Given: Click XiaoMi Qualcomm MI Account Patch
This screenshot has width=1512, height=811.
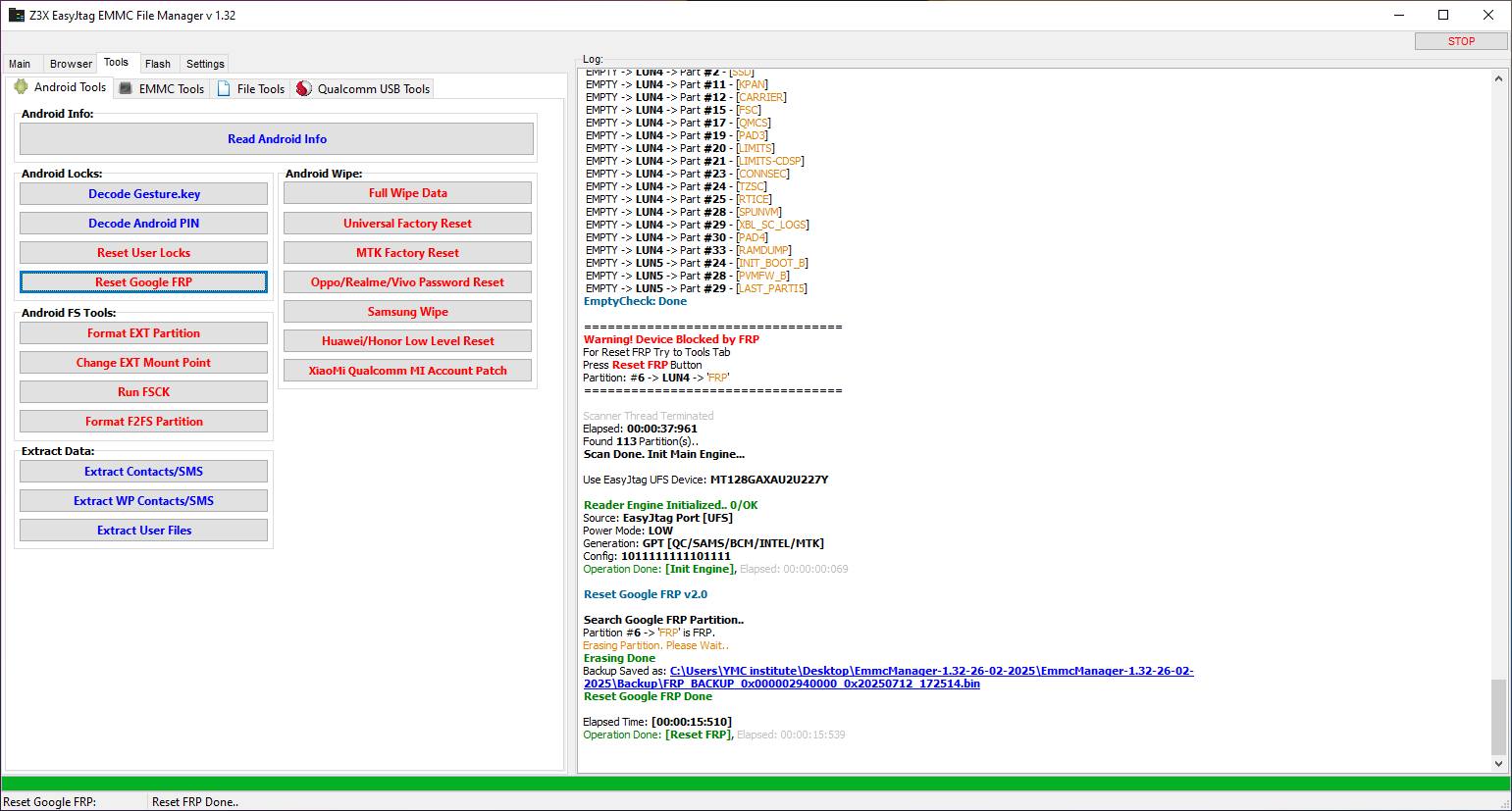Looking at the screenshot, I should coord(408,371).
